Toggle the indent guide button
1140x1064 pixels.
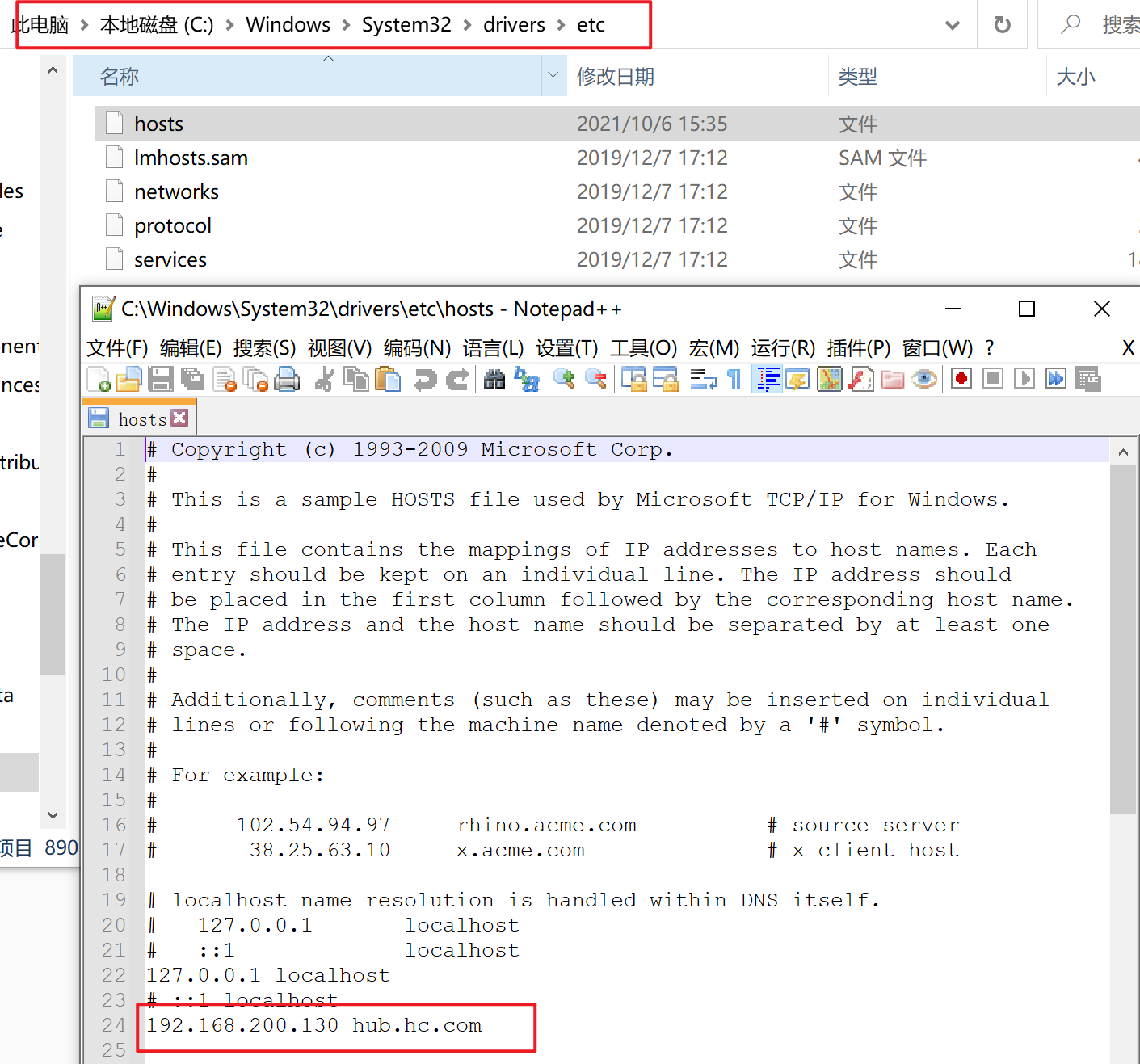click(767, 379)
